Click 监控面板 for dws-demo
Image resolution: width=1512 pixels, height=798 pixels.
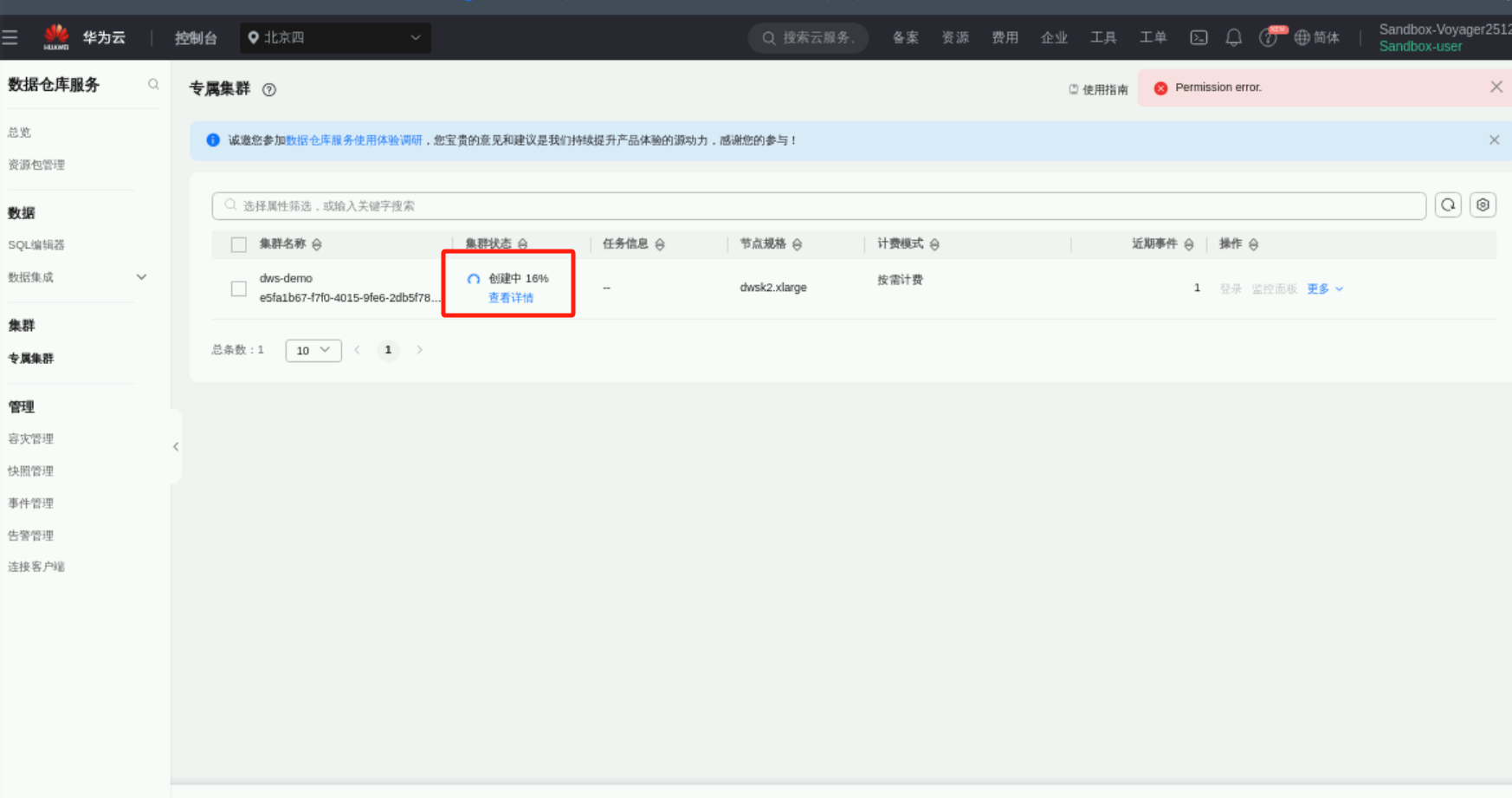pyautogui.click(x=1274, y=289)
